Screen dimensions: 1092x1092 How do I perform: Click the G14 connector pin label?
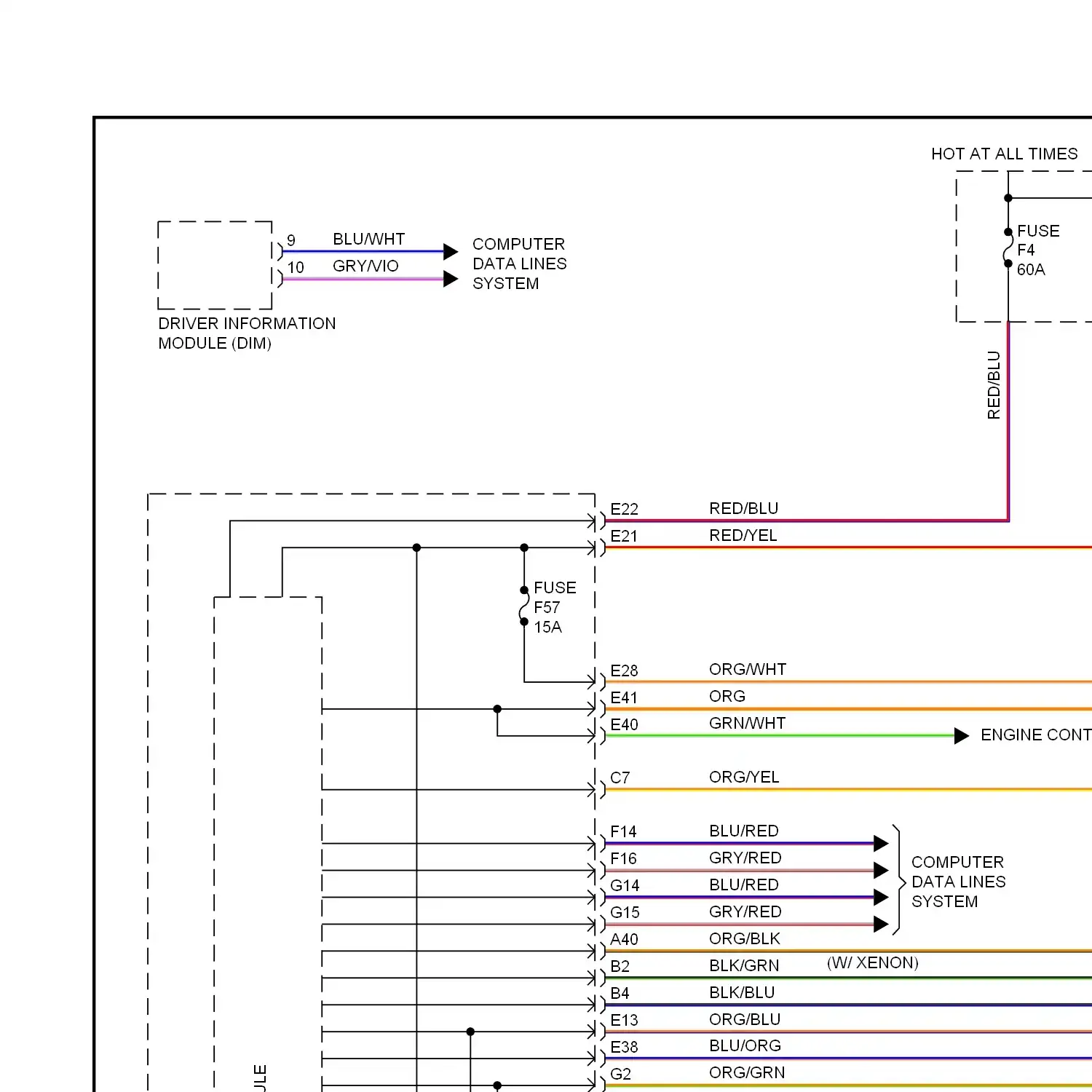tap(625, 885)
